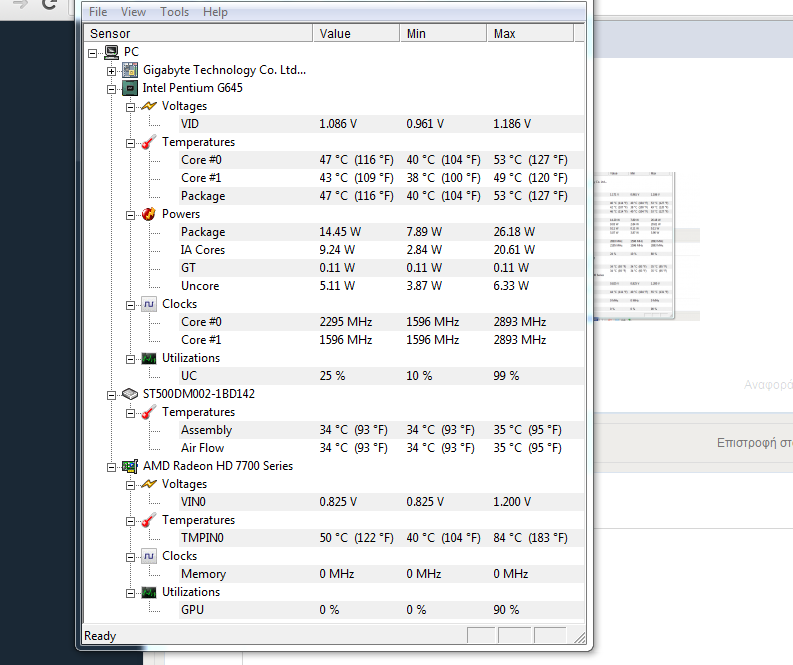This screenshot has height=665, width=793.
Task: Select the Package temperature row
Action: click(x=381, y=196)
